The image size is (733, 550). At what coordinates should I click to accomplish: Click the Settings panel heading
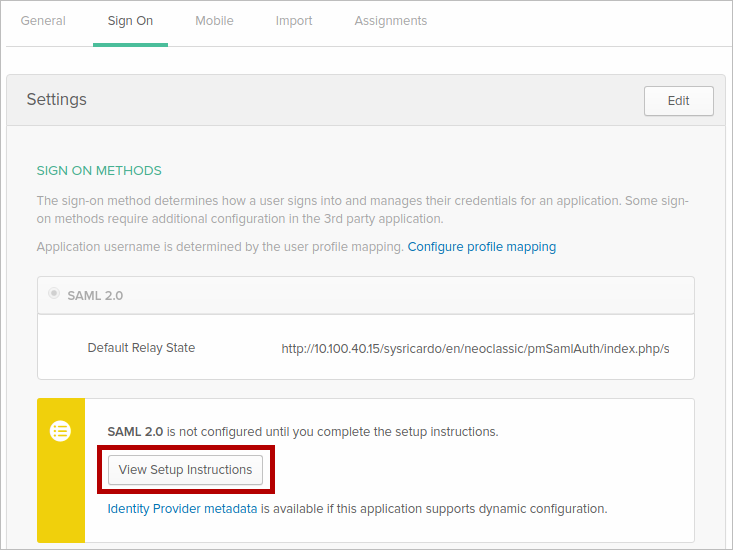[56, 100]
